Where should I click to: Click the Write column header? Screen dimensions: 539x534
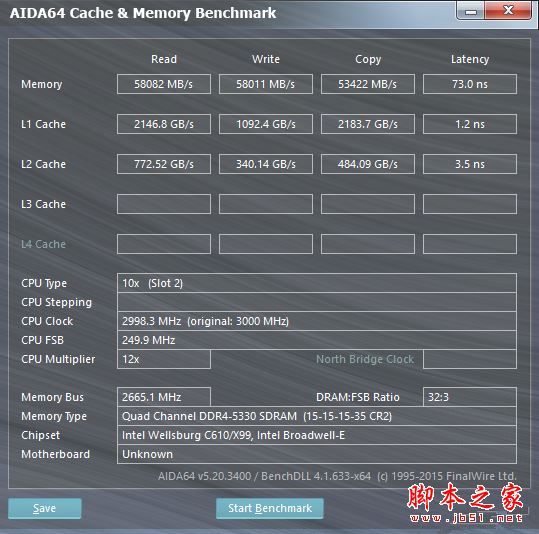tap(266, 59)
